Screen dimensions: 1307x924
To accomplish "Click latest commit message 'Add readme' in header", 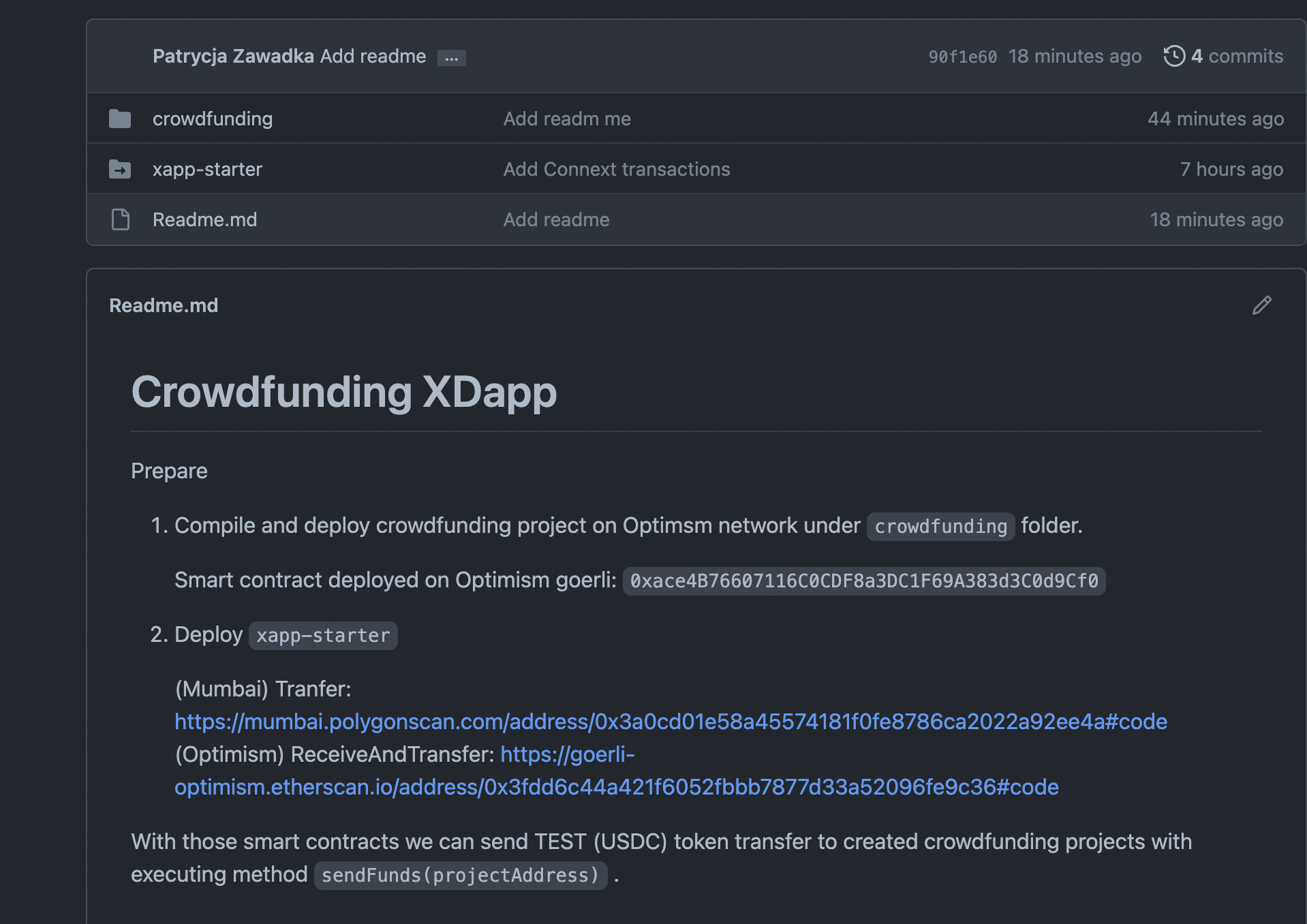I will tap(373, 56).
